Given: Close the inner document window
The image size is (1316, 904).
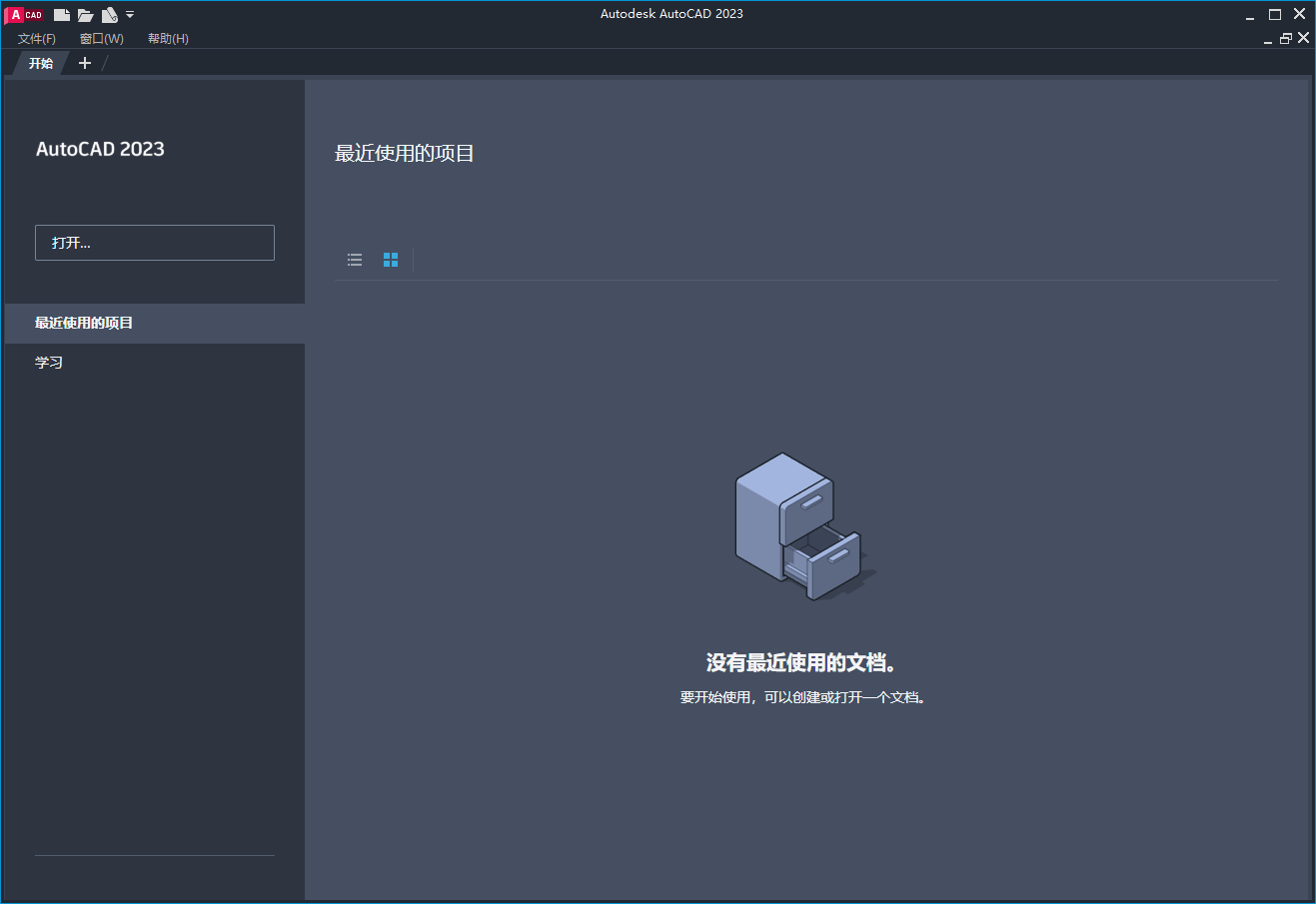Looking at the screenshot, I should click(x=1303, y=38).
